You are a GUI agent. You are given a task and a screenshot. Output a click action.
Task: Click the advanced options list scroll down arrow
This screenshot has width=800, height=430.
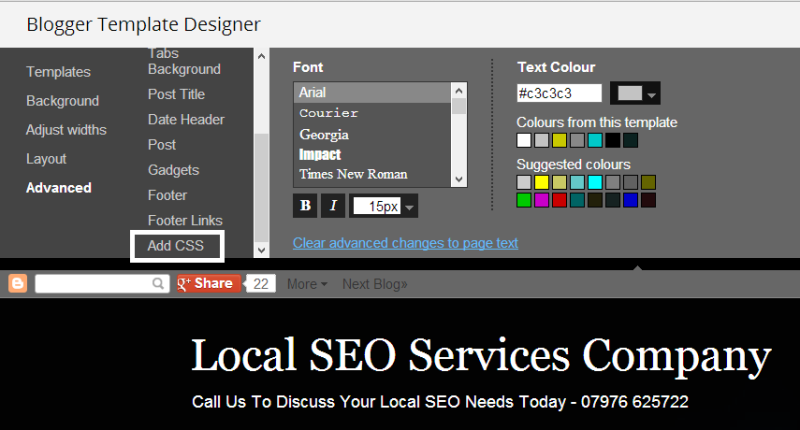261,250
